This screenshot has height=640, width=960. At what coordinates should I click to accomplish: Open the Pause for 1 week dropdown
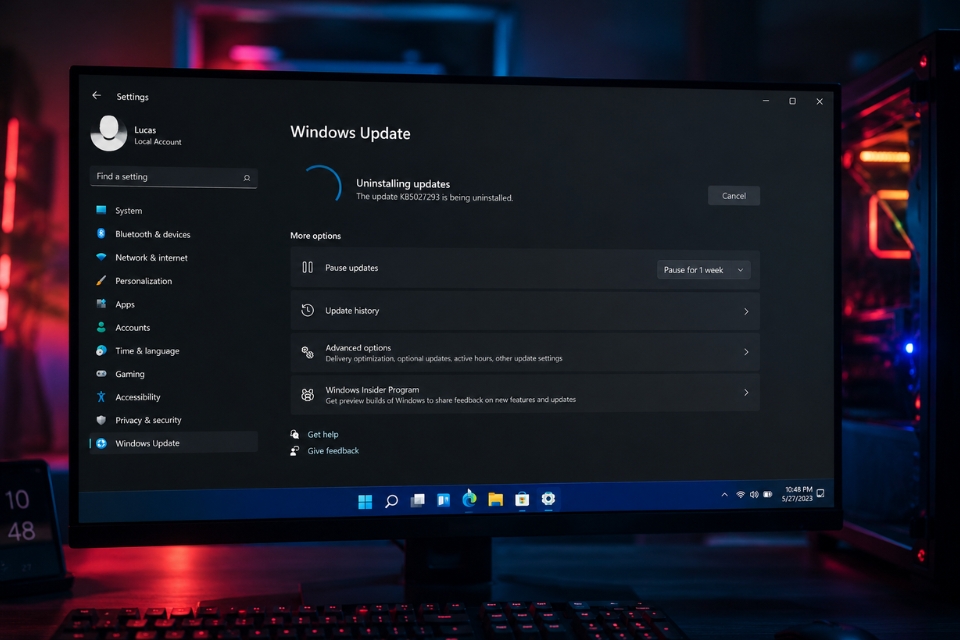click(703, 269)
